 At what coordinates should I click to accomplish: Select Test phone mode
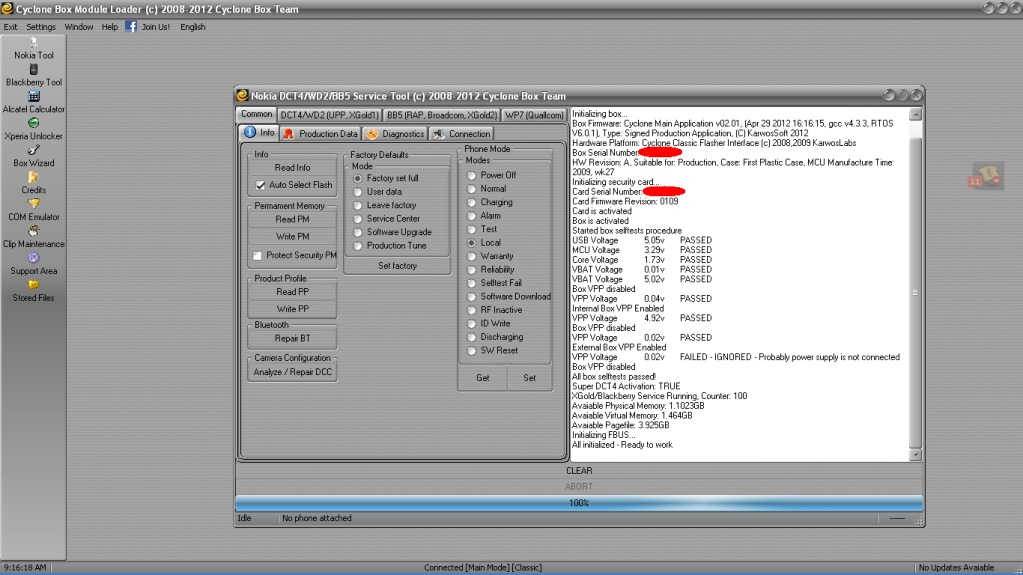(471, 229)
